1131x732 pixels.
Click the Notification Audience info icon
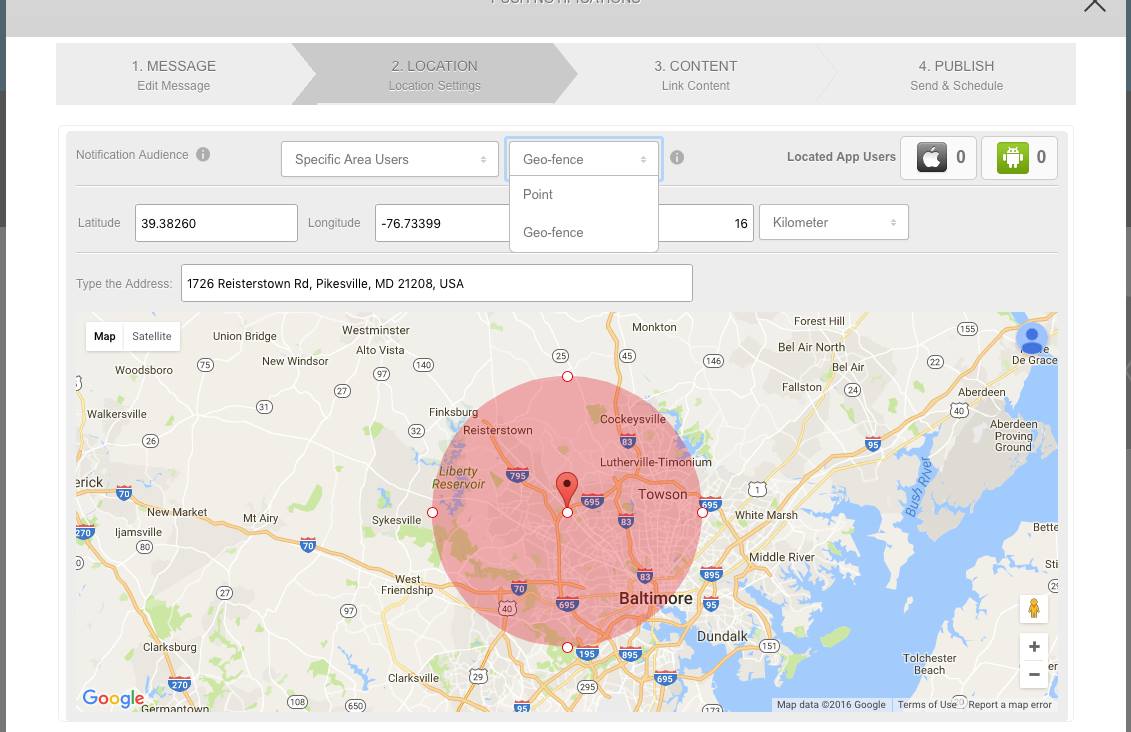203,155
